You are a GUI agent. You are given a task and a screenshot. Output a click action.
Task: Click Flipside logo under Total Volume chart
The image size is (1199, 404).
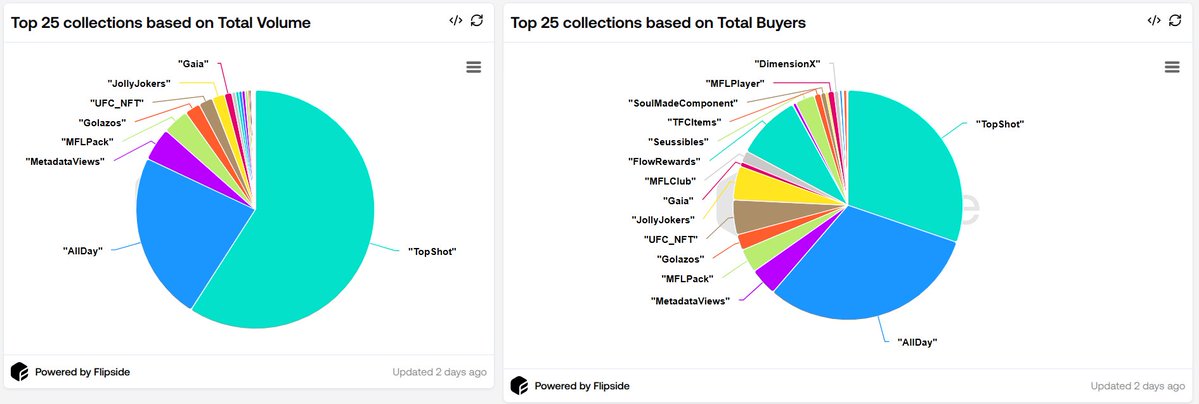click(x=20, y=372)
